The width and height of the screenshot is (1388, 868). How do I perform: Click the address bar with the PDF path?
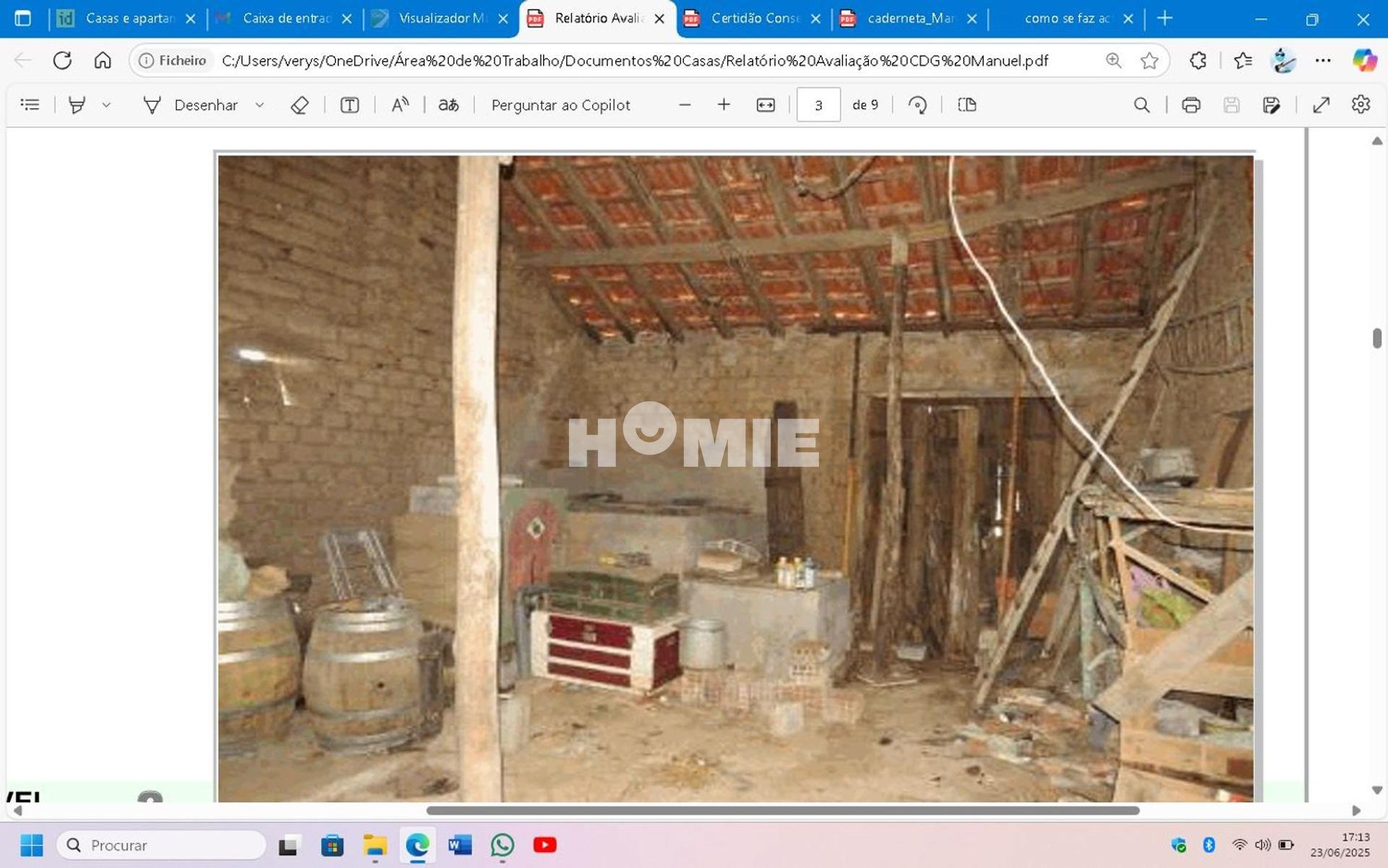(x=635, y=61)
